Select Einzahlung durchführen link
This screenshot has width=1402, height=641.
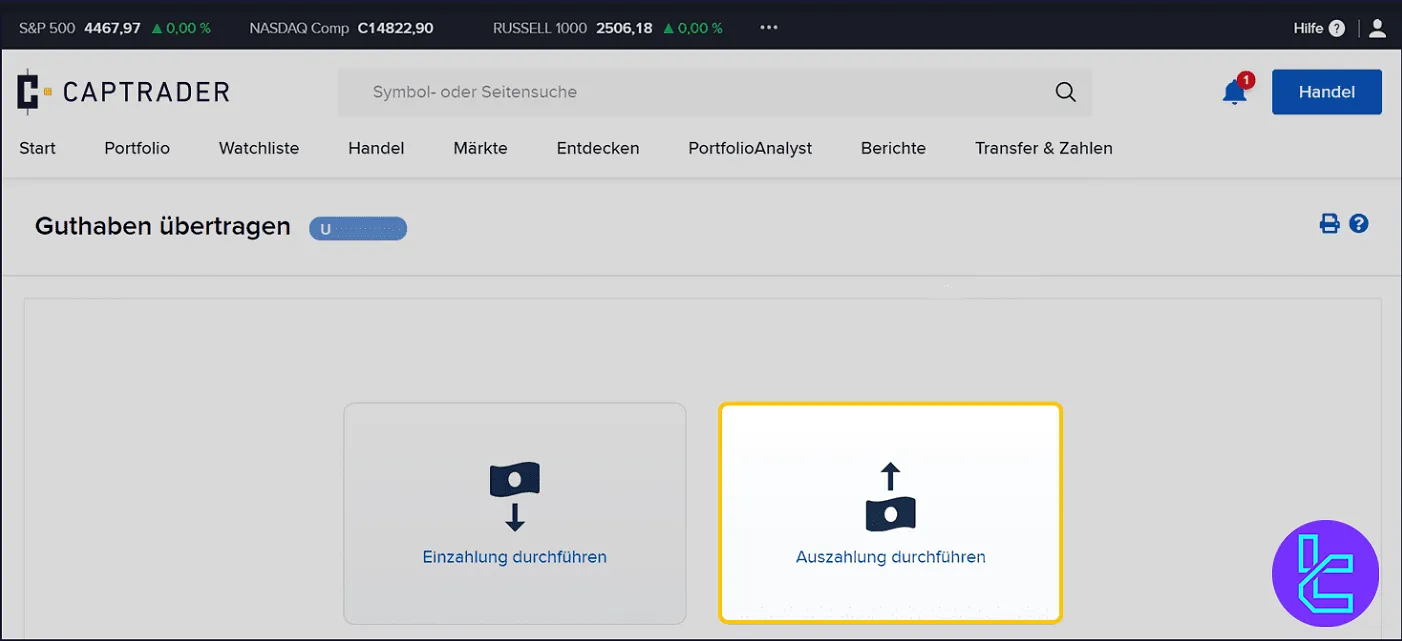514,557
